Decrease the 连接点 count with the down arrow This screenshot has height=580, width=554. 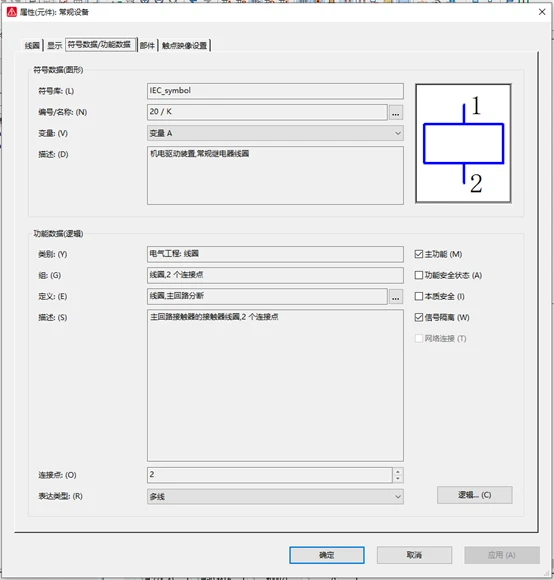click(x=398, y=479)
